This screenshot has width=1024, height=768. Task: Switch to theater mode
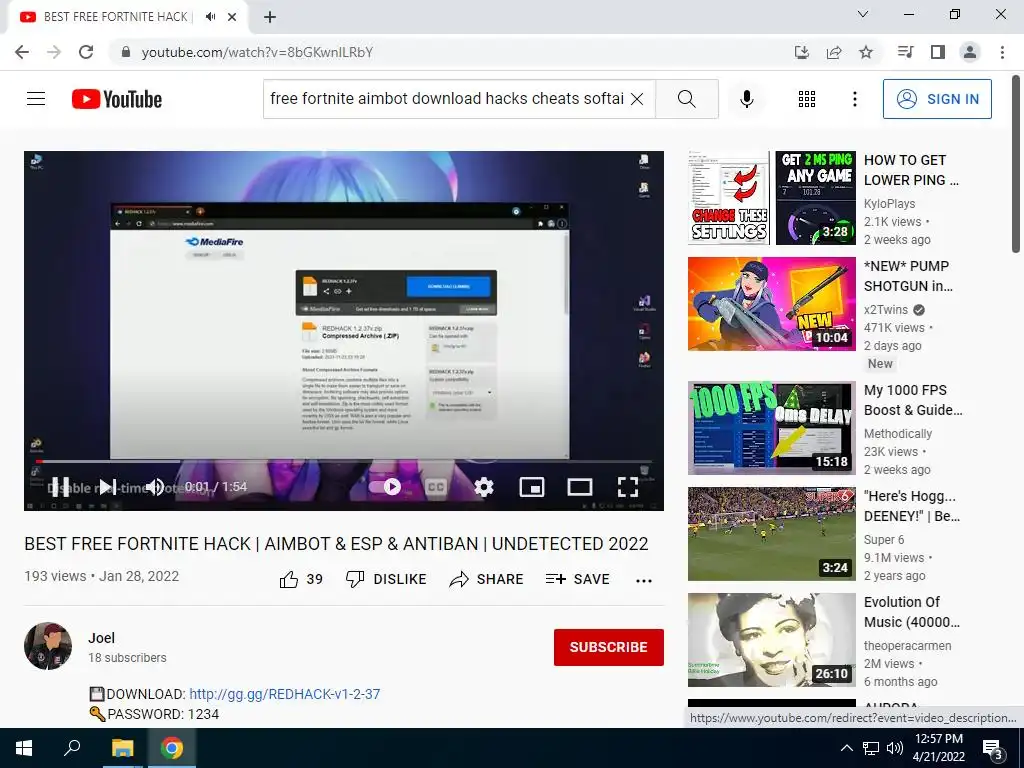click(580, 487)
